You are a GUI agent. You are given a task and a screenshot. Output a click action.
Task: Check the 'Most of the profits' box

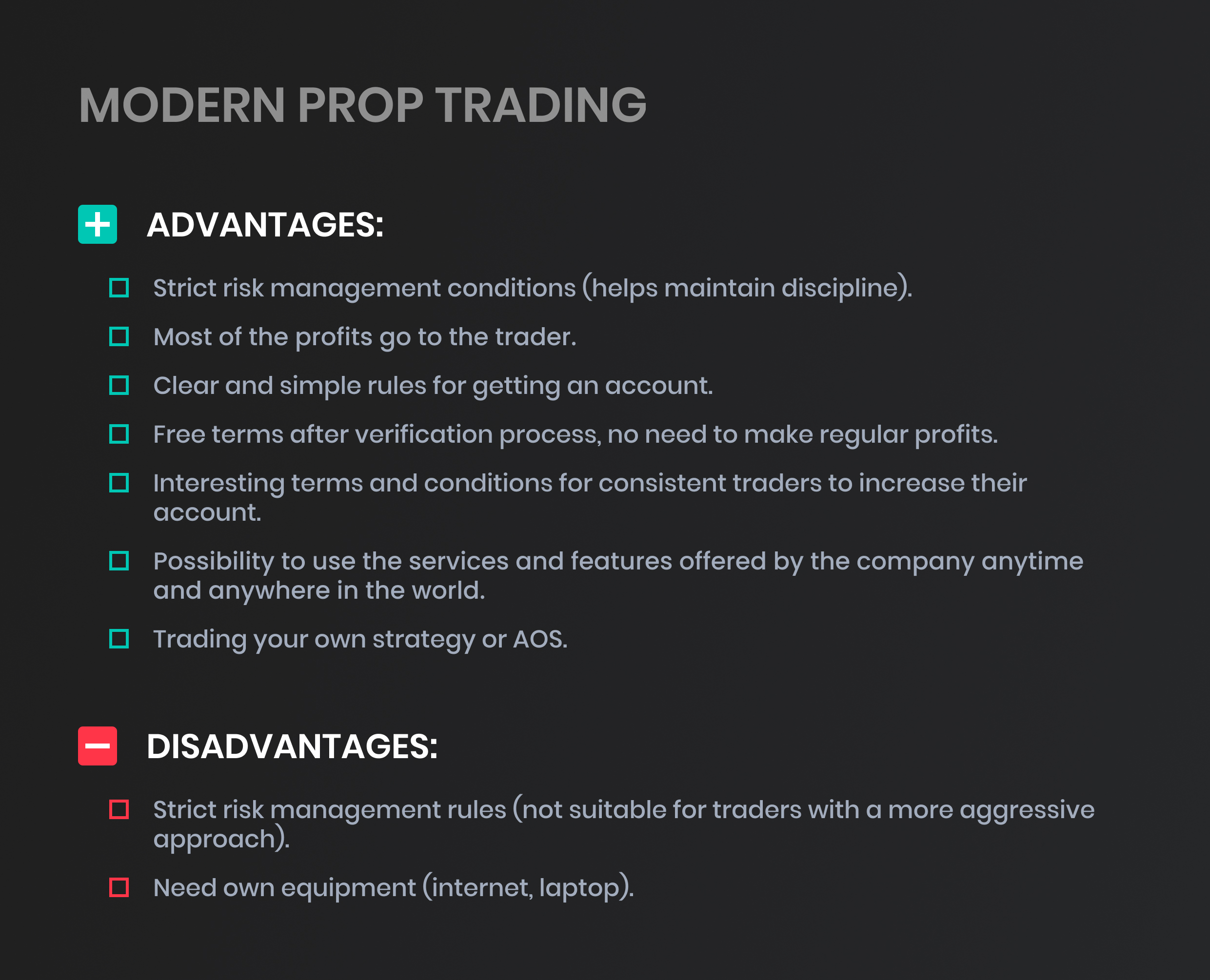[x=119, y=336]
